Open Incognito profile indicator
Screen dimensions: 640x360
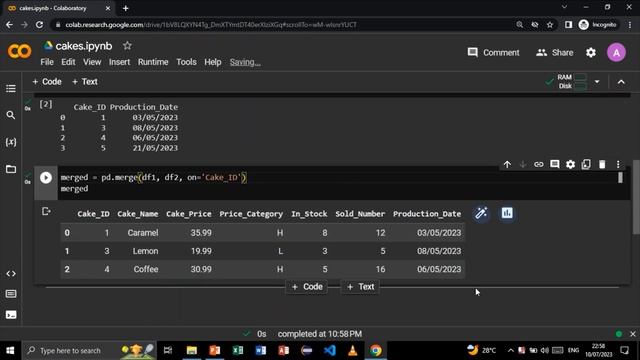click(598, 25)
